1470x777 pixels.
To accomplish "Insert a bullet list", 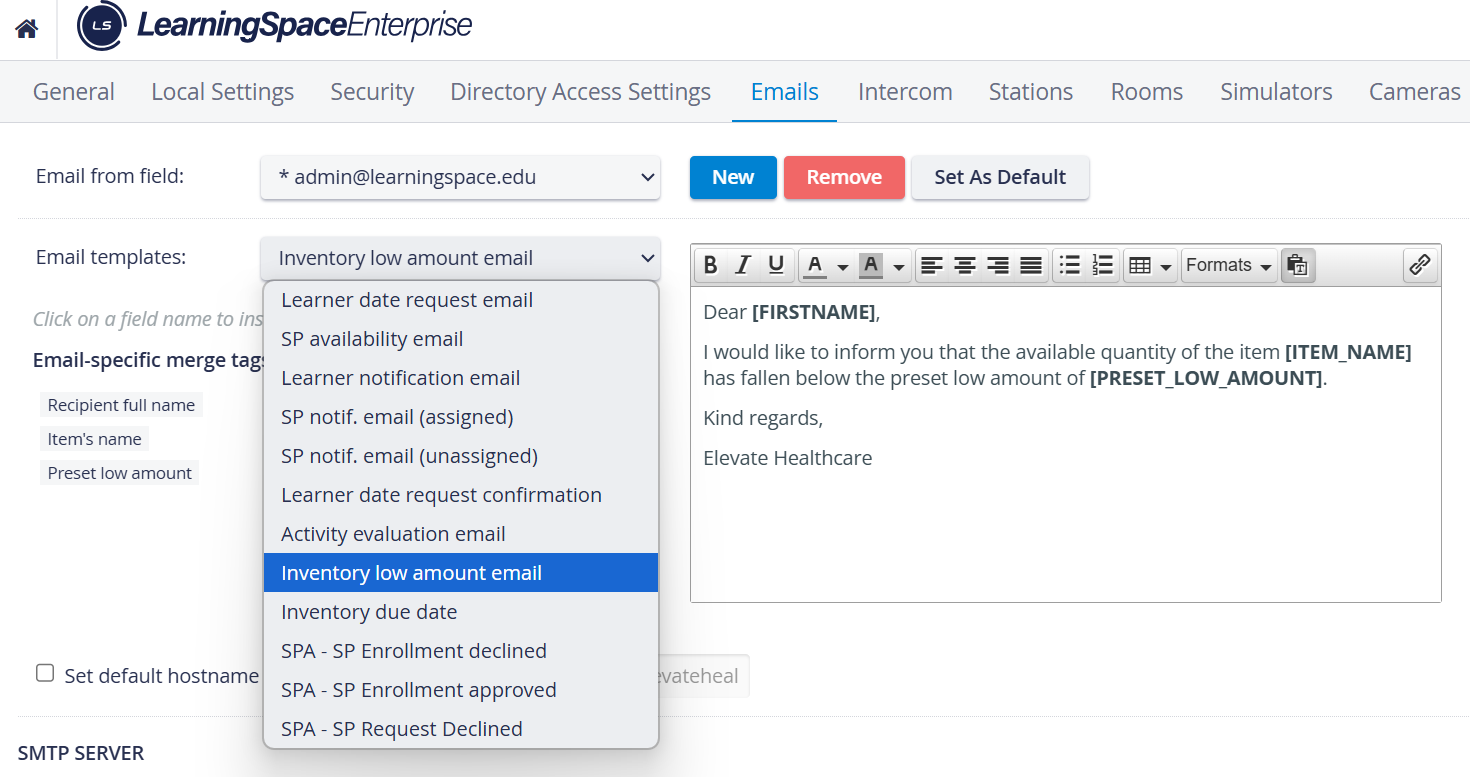I will click(x=1070, y=265).
